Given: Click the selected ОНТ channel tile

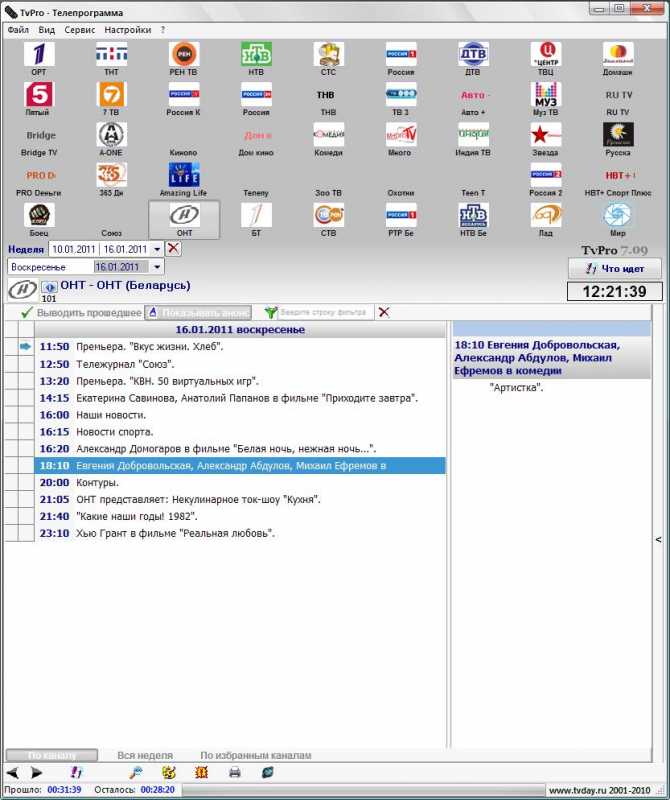Looking at the screenshot, I should pos(184,219).
